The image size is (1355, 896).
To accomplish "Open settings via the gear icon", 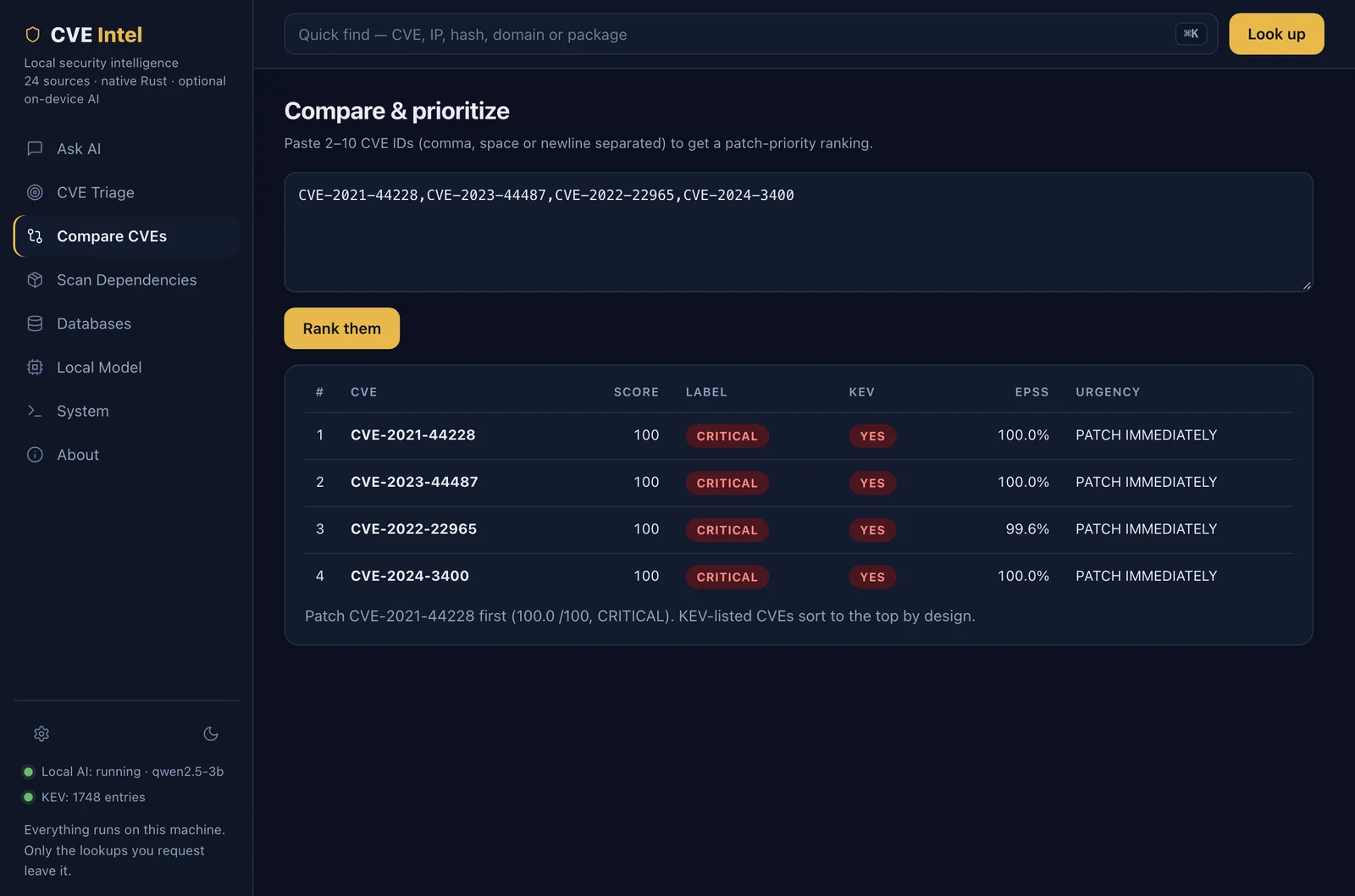I will [41, 733].
